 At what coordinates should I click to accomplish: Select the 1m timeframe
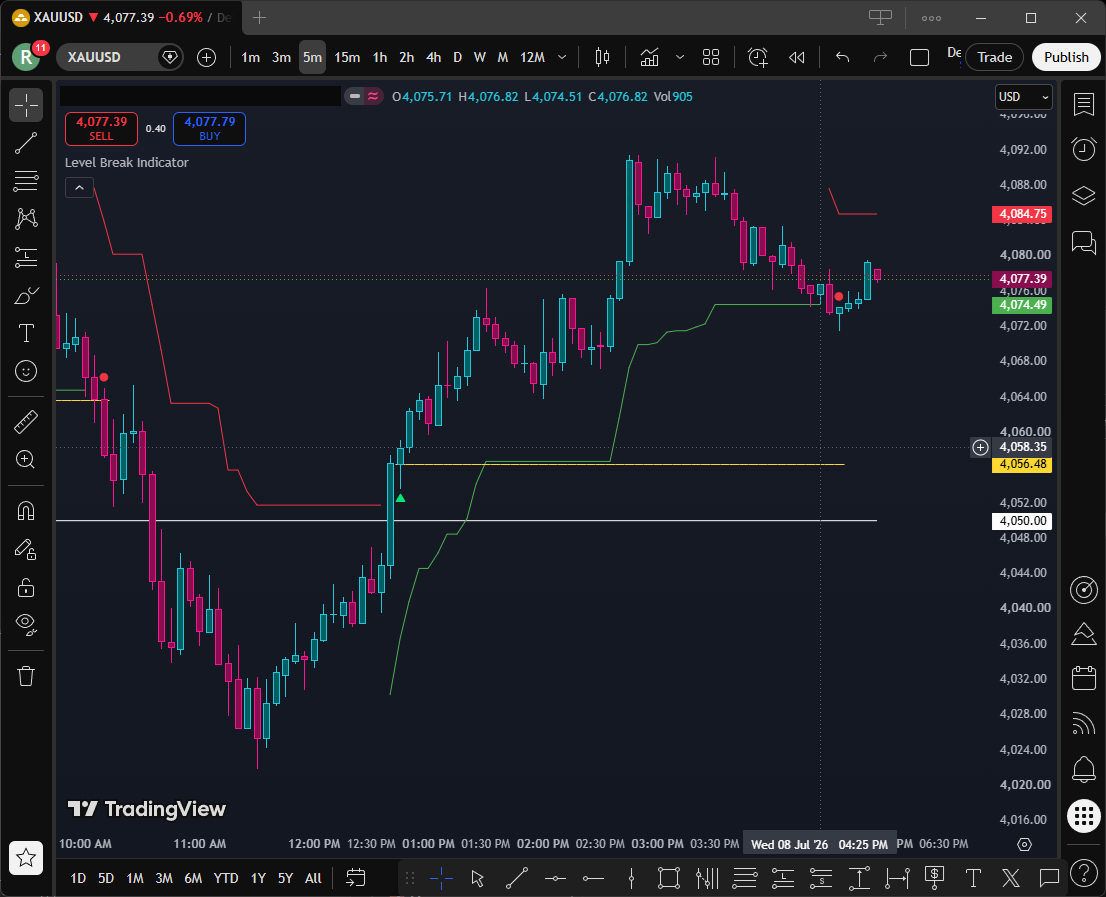pyautogui.click(x=250, y=57)
